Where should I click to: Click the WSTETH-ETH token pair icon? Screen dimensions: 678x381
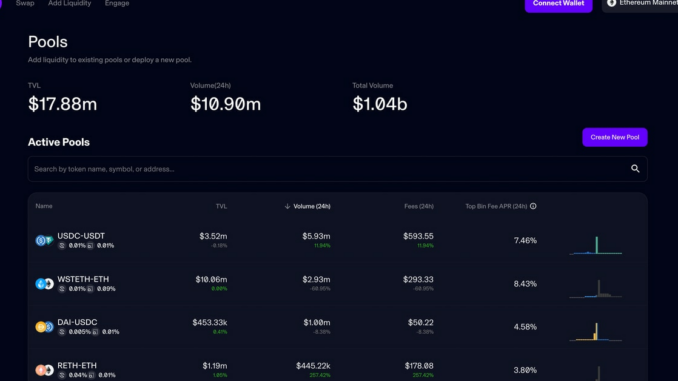pos(44,284)
